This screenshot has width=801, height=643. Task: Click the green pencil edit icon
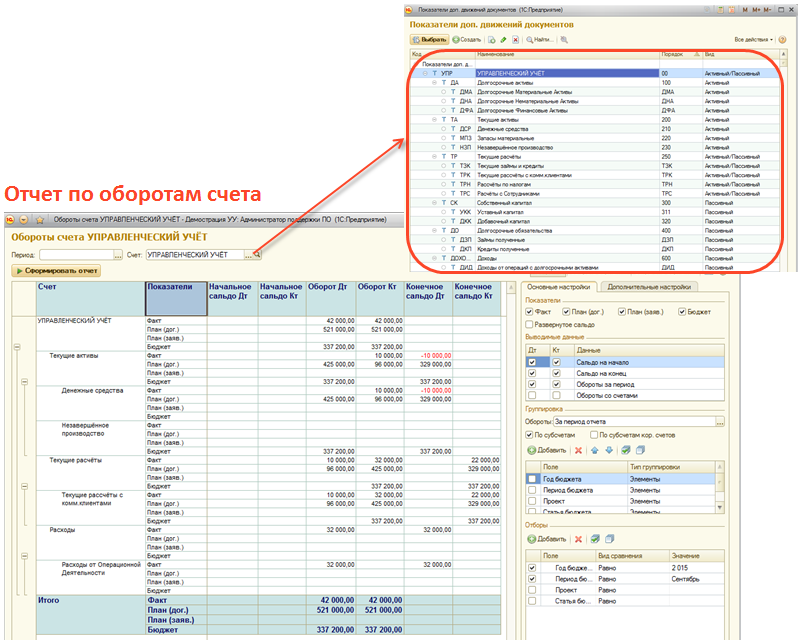(505, 40)
